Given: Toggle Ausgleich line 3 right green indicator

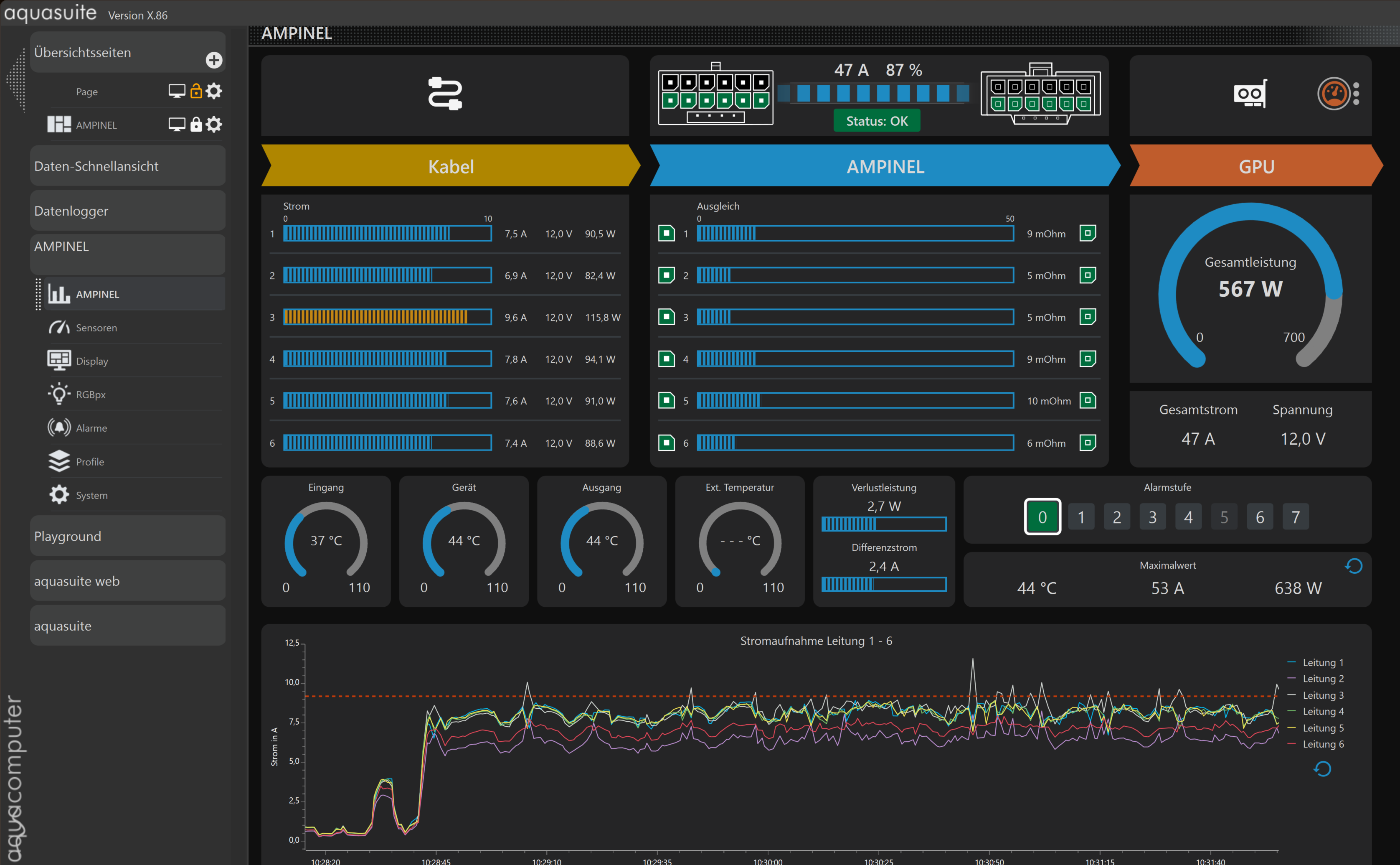Looking at the screenshot, I should pyautogui.click(x=1087, y=317).
